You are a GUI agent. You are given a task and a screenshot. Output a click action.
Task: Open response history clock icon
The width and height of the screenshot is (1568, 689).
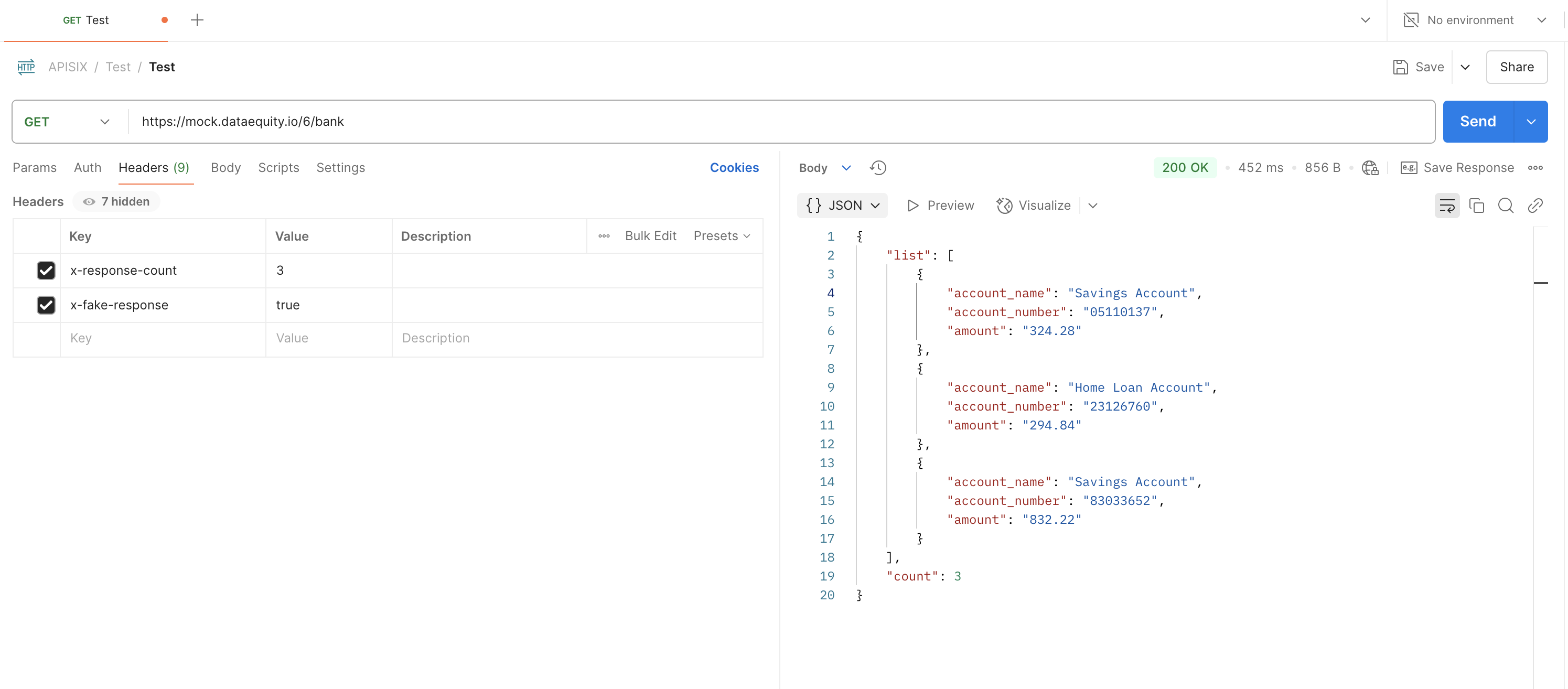pos(878,167)
